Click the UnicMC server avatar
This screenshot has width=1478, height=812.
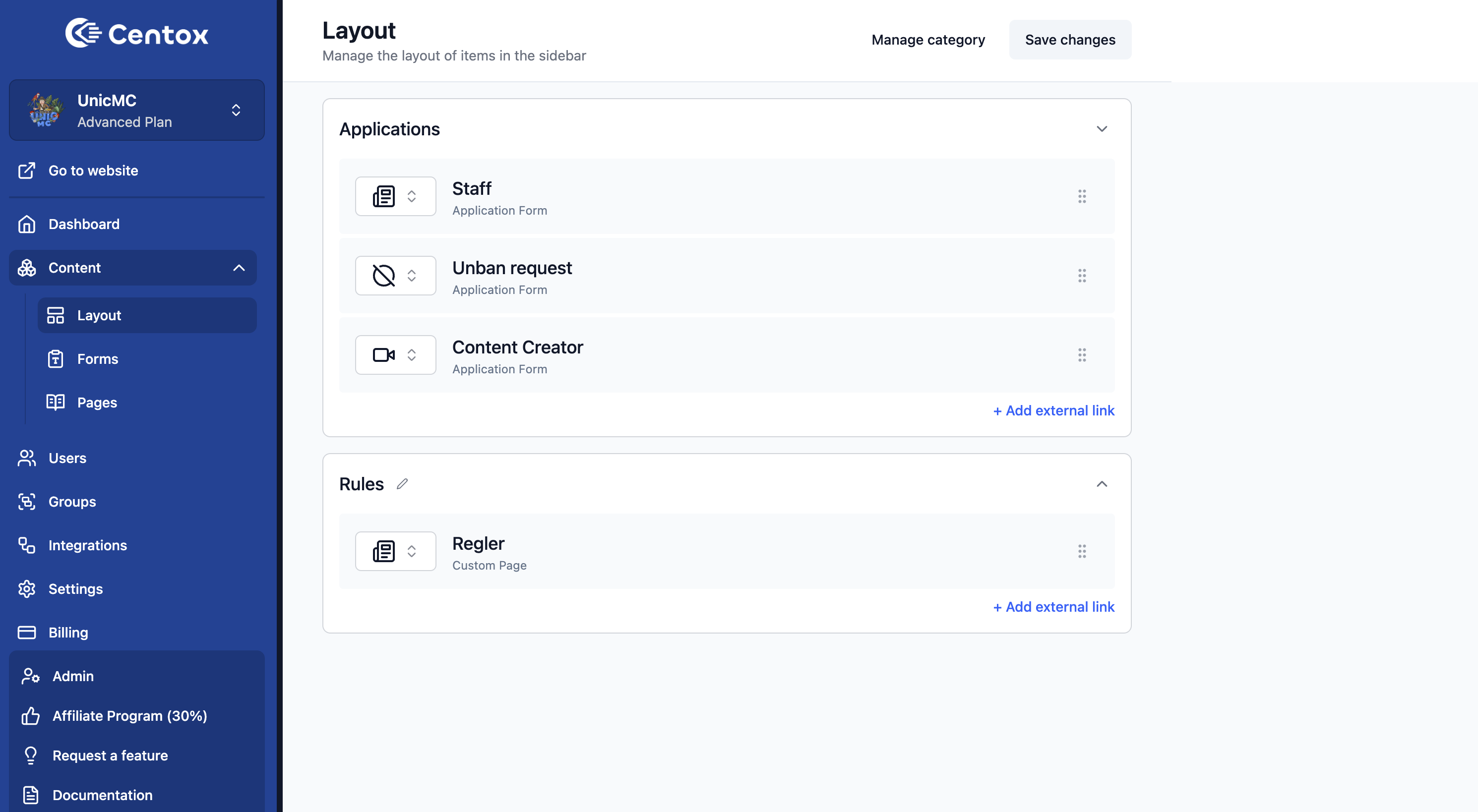[x=45, y=110]
